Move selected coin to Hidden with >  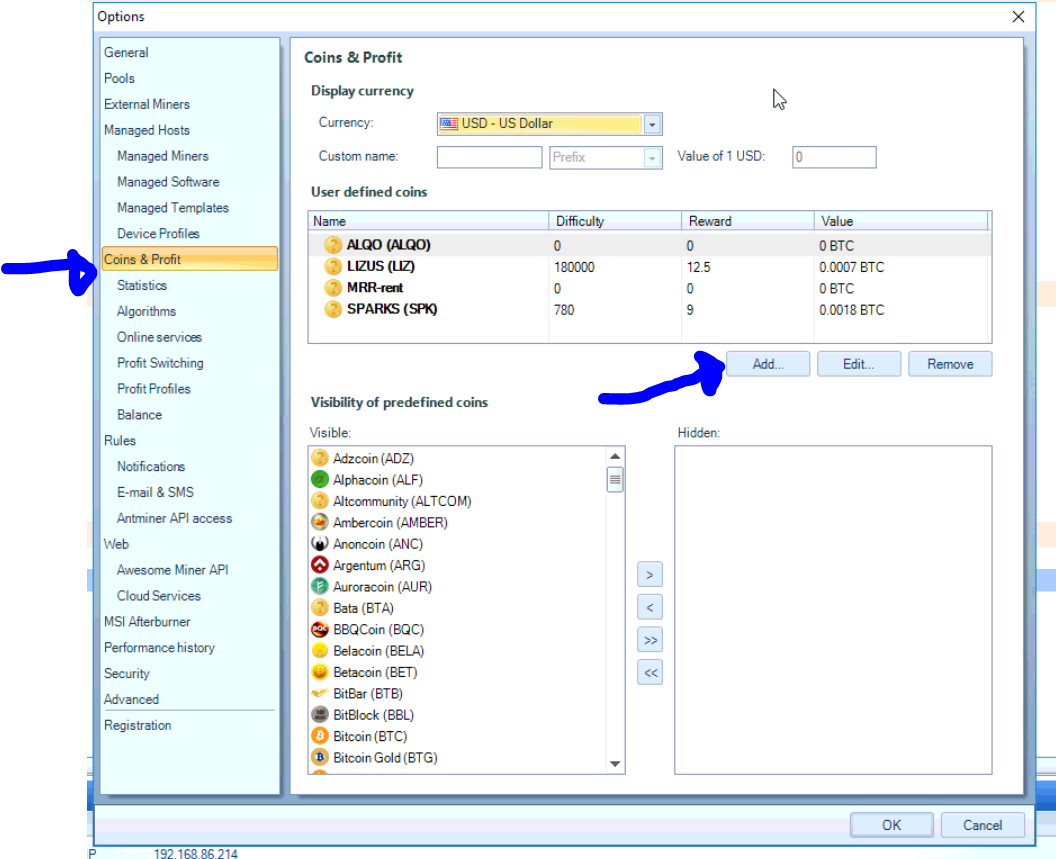coord(650,575)
